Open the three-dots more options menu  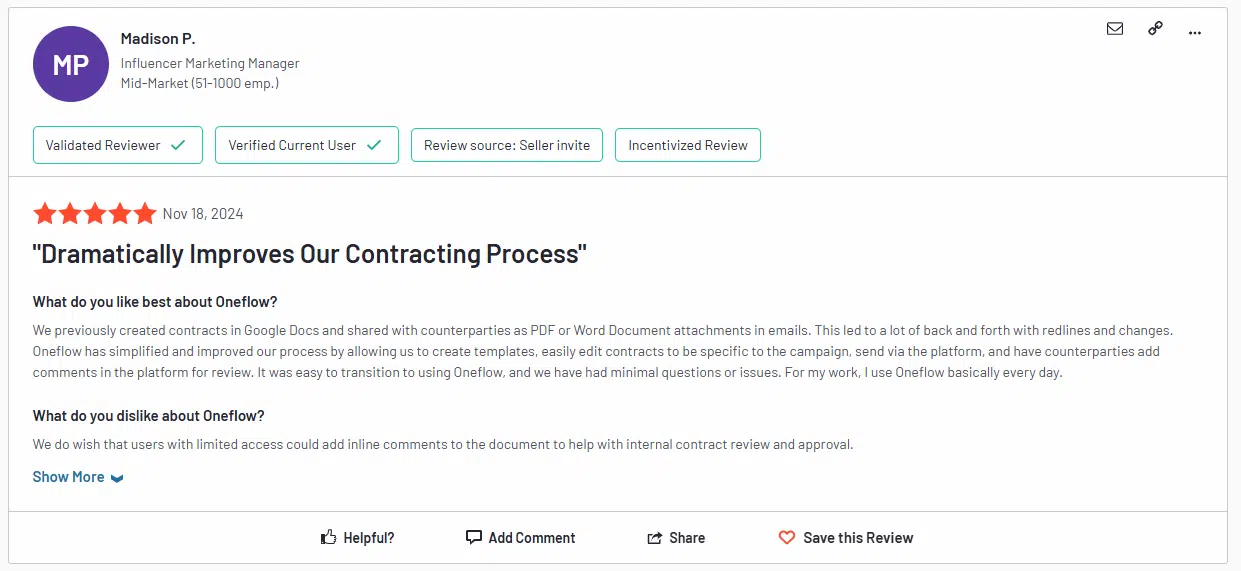click(1195, 32)
